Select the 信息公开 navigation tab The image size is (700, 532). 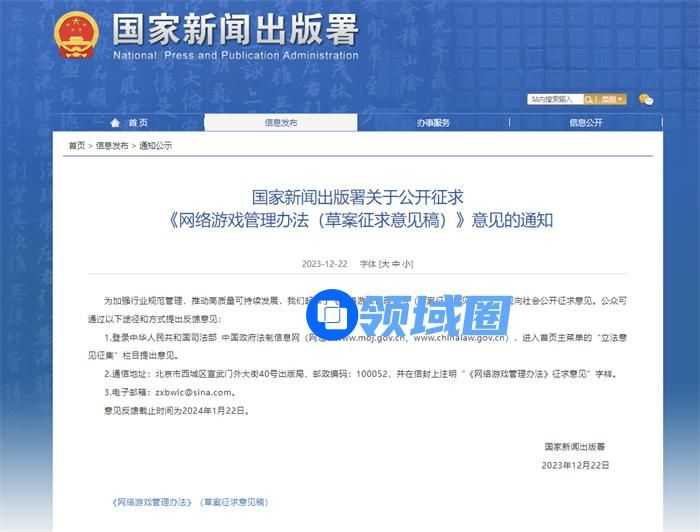click(x=586, y=123)
